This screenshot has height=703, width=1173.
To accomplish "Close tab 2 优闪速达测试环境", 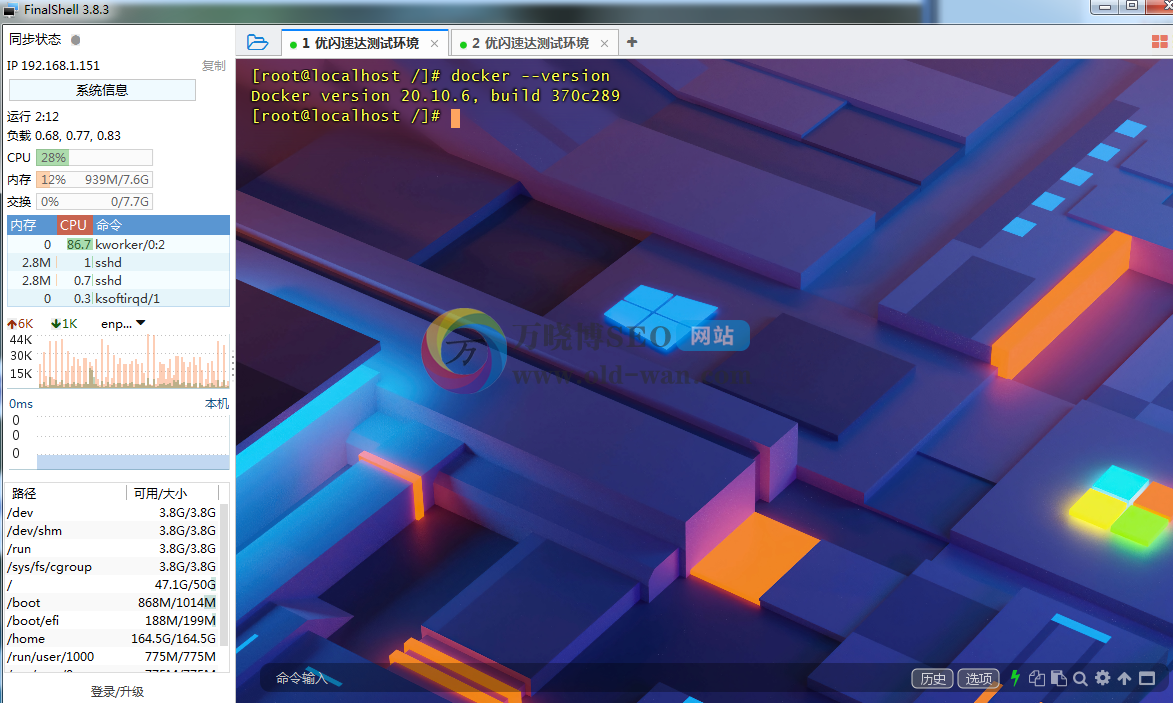I will (x=604, y=43).
